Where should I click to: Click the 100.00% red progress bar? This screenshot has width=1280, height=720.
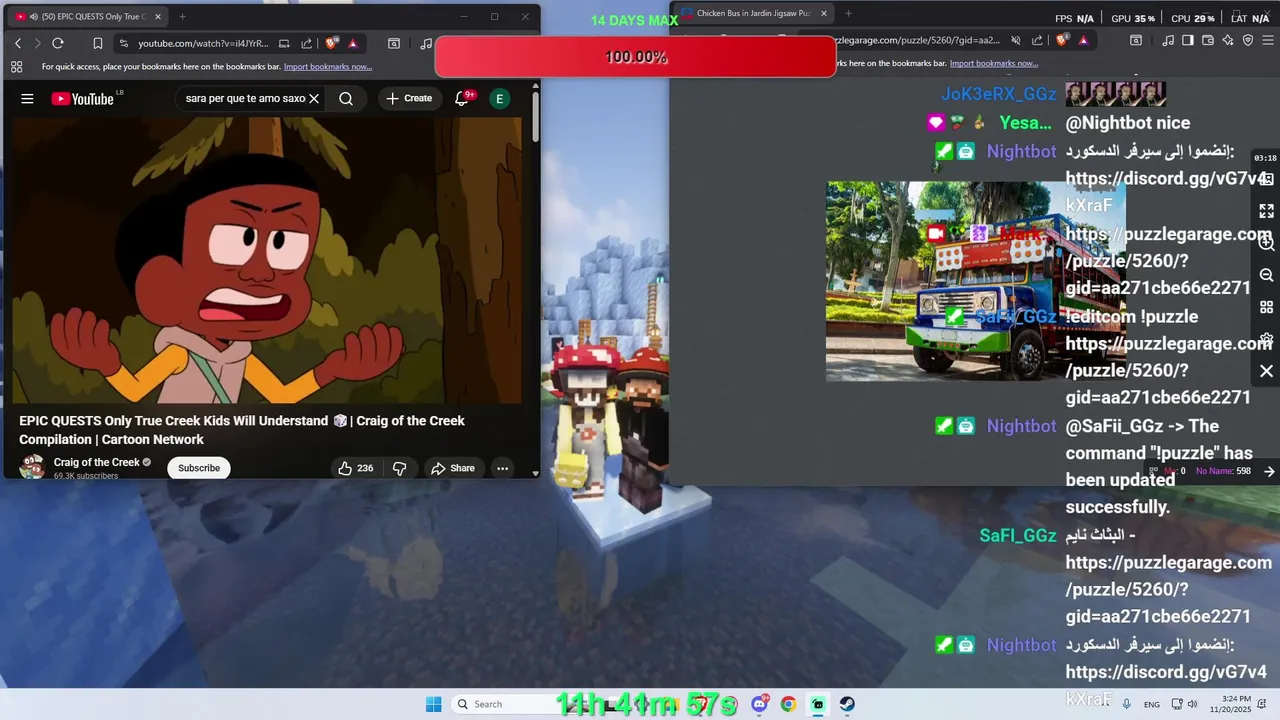click(635, 57)
